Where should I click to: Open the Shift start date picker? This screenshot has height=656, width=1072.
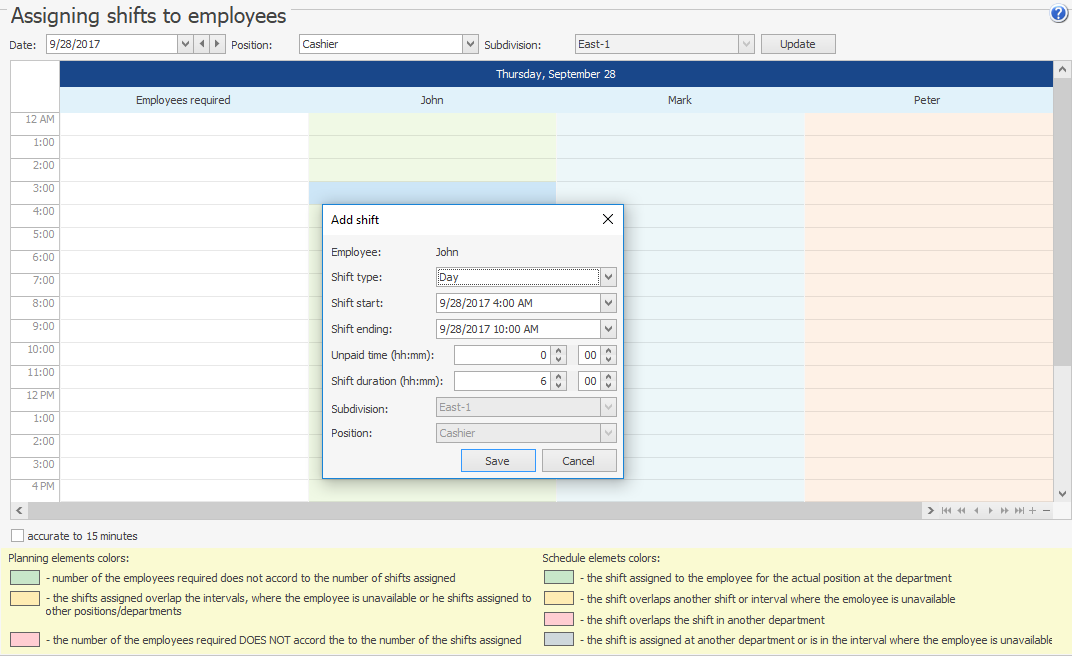pyautogui.click(x=609, y=303)
